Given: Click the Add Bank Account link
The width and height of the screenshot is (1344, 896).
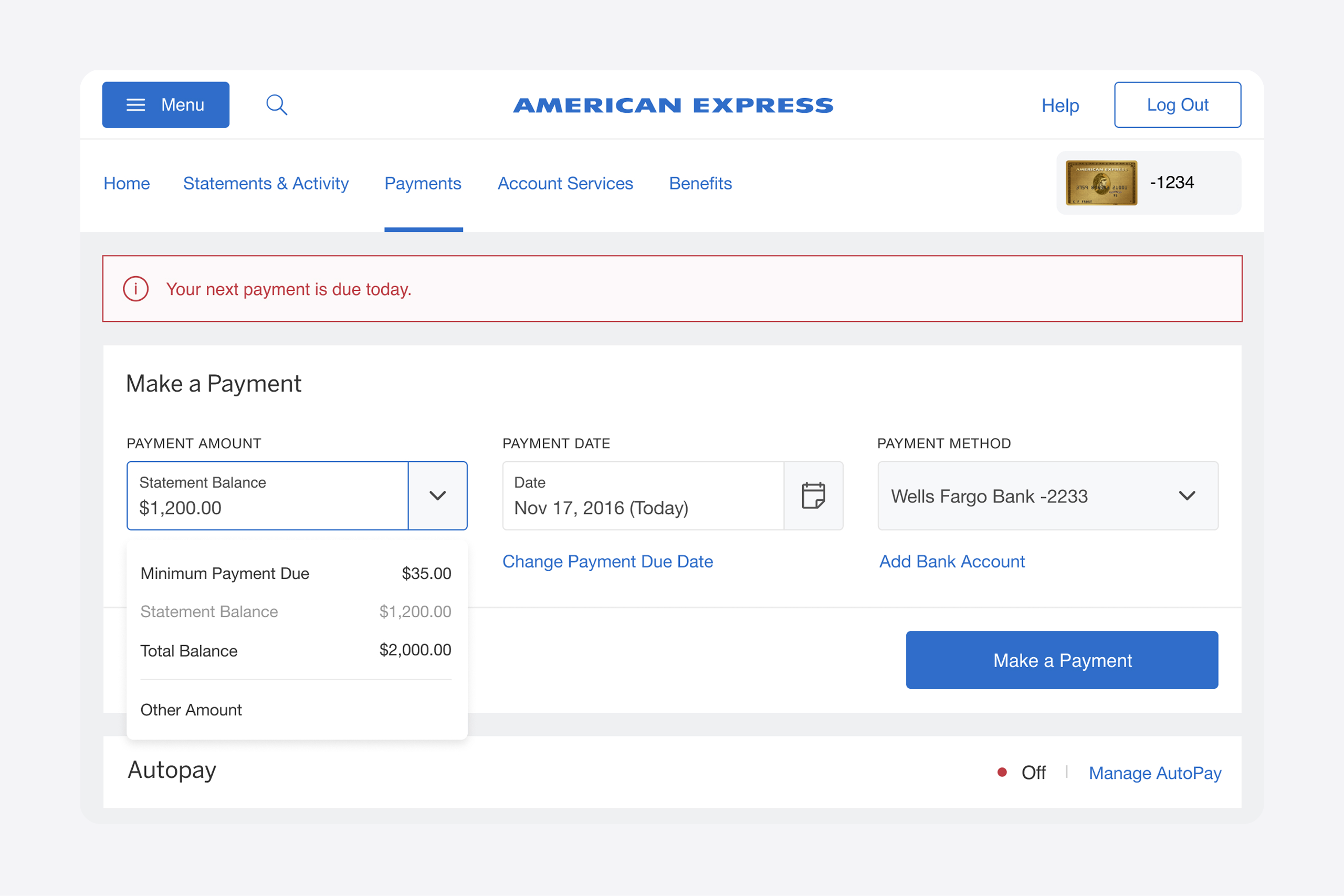Looking at the screenshot, I should [952, 562].
